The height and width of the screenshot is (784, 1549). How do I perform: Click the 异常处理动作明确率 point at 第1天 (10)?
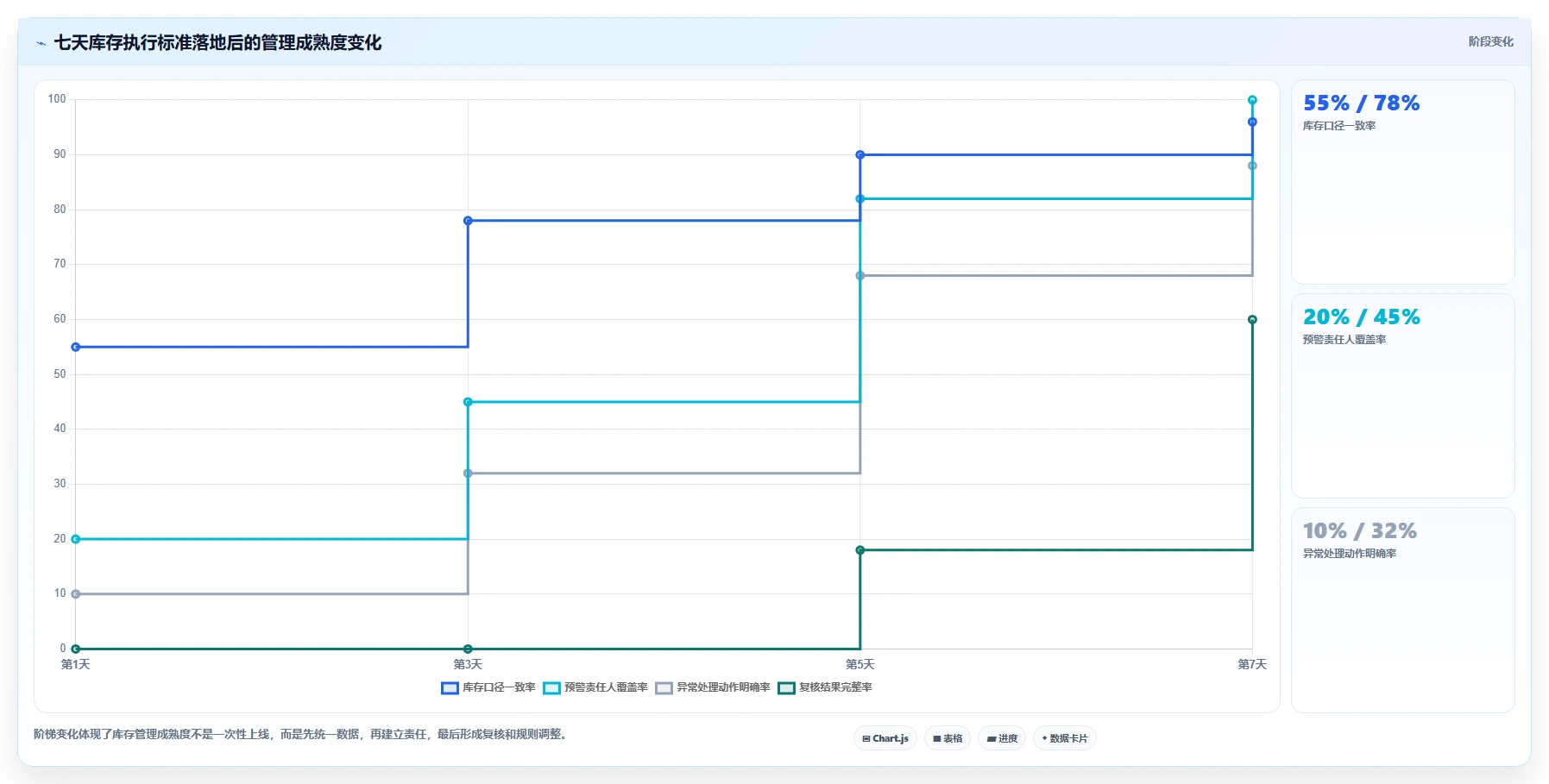pyautogui.click(x=76, y=594)
